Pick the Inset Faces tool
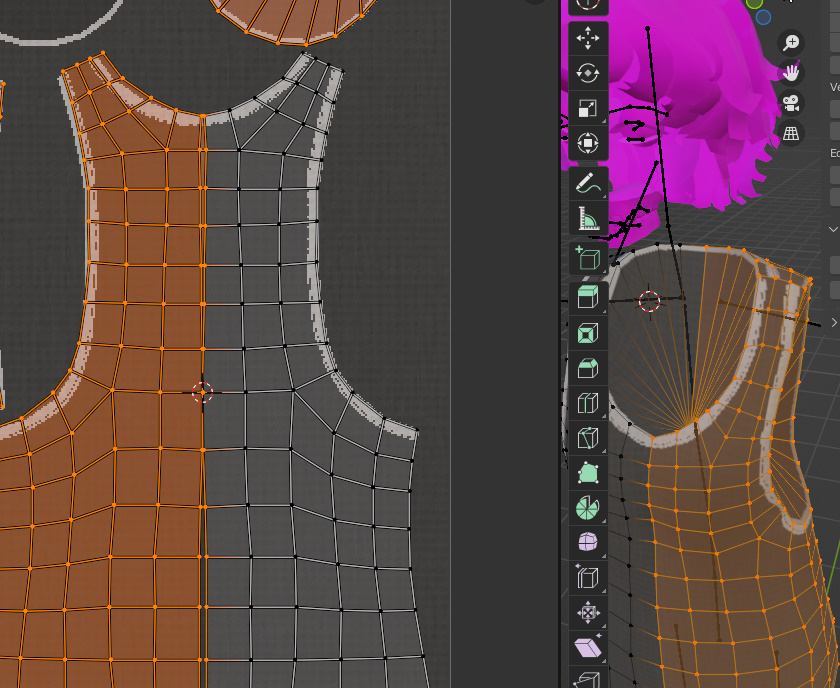This screenshot has width=840, height=688. 588,333
